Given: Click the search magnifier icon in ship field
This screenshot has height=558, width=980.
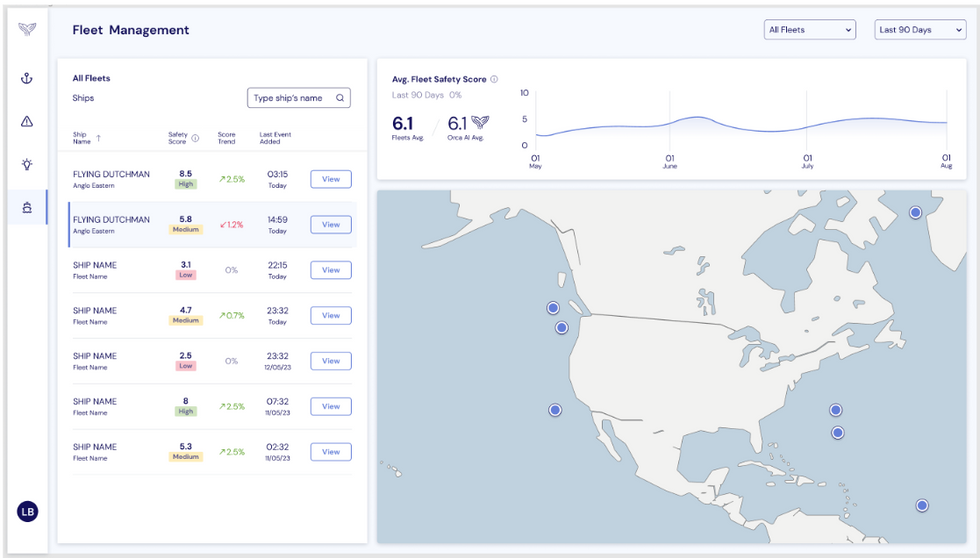Looking at the screenshot, I should click(x=340, y=98).
